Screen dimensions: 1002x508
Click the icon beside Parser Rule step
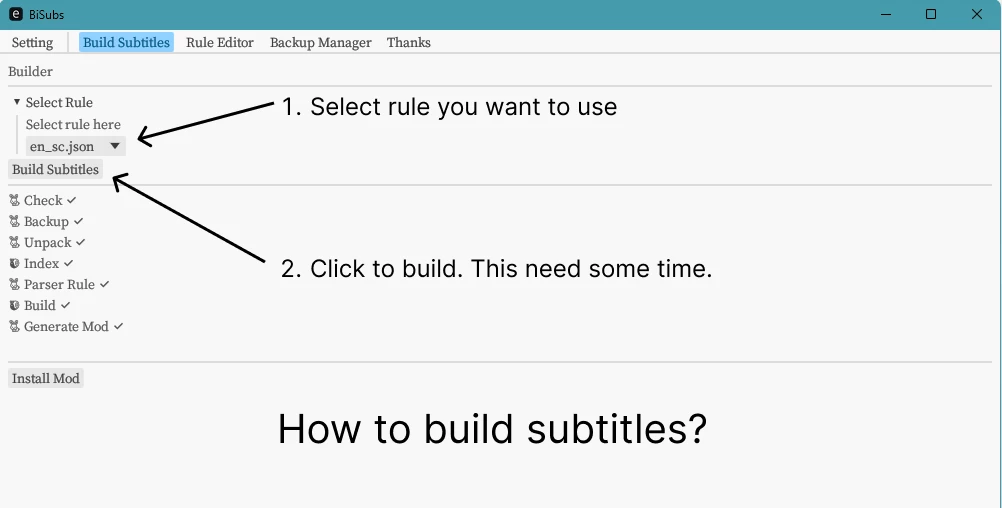click(x=14, y=284)
